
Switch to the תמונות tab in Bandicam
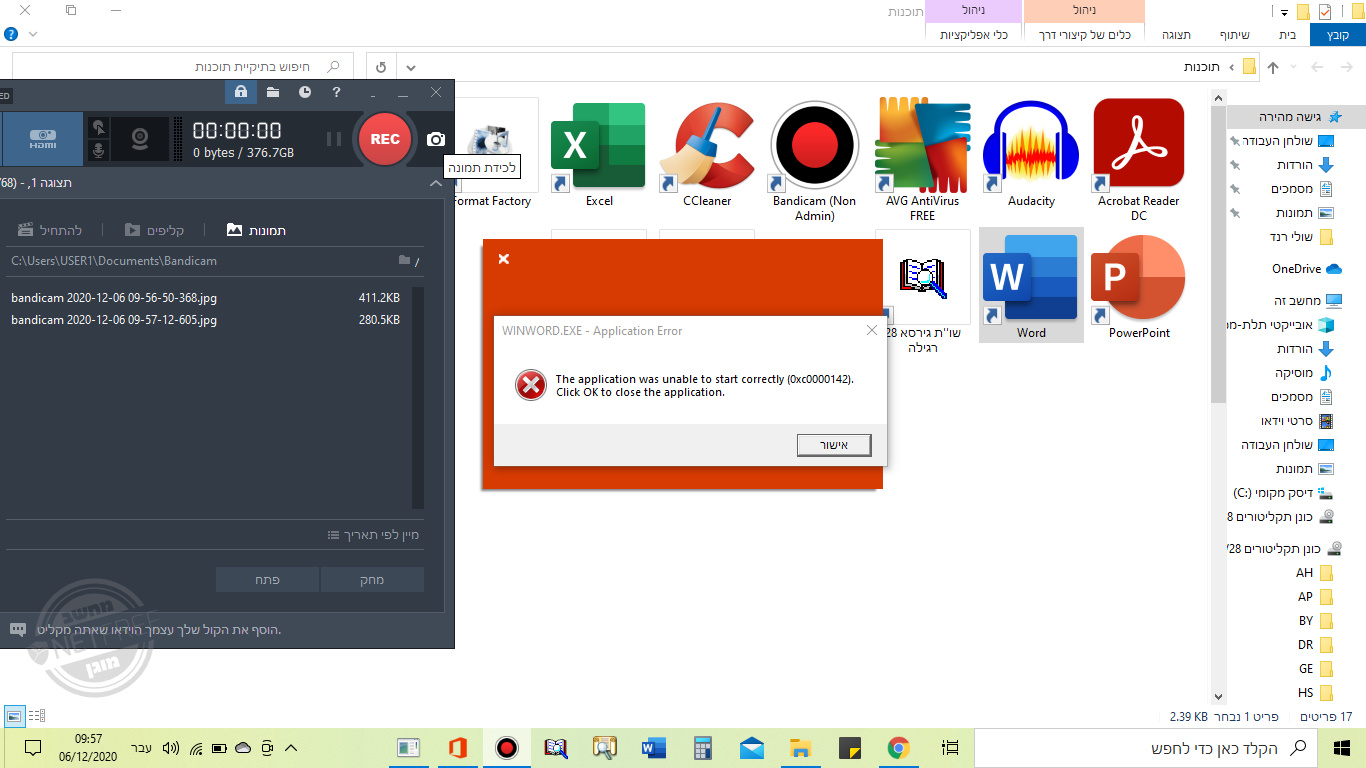(257, 230)
